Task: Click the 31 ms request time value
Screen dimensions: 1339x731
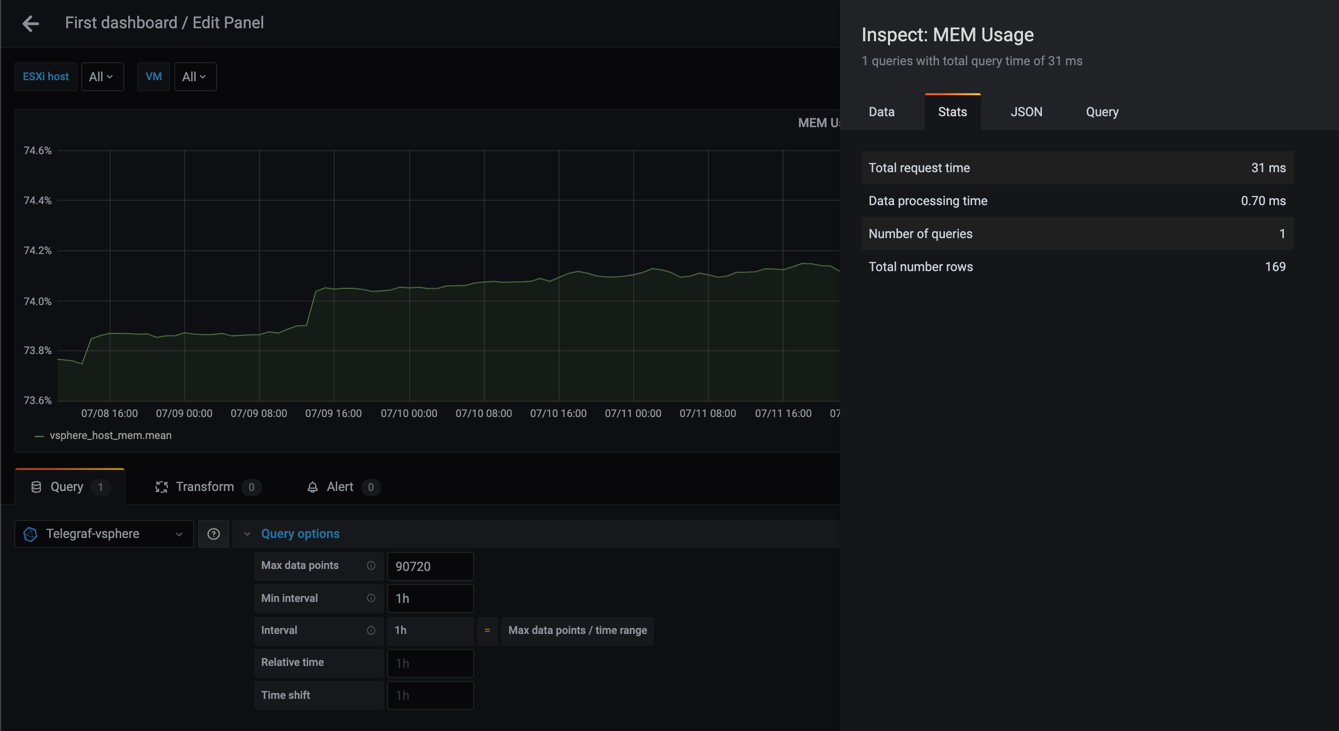Action: click(x=1268, y=168)
